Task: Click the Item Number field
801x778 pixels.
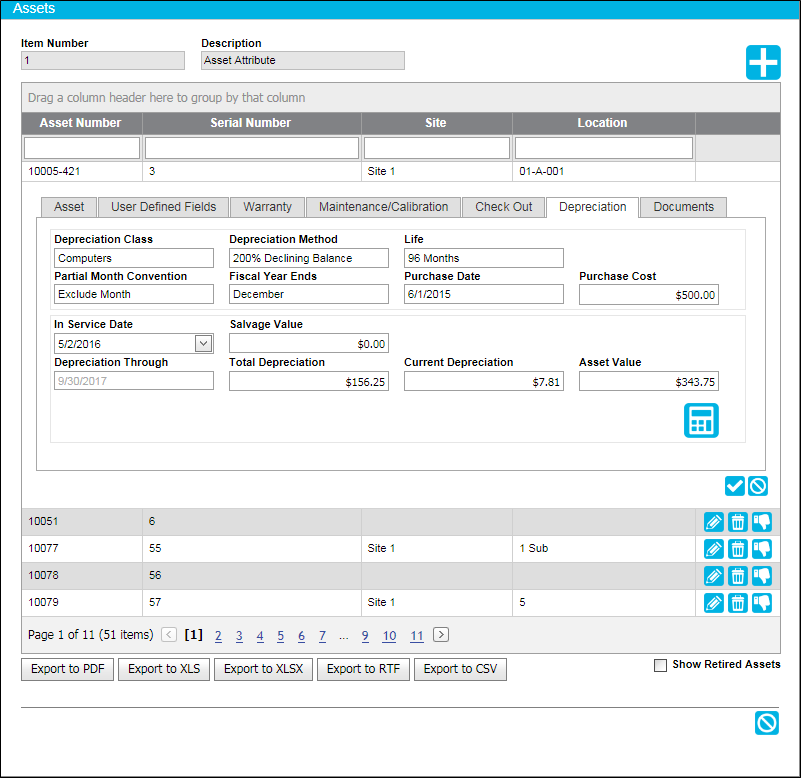Action: tap(103, 60)
